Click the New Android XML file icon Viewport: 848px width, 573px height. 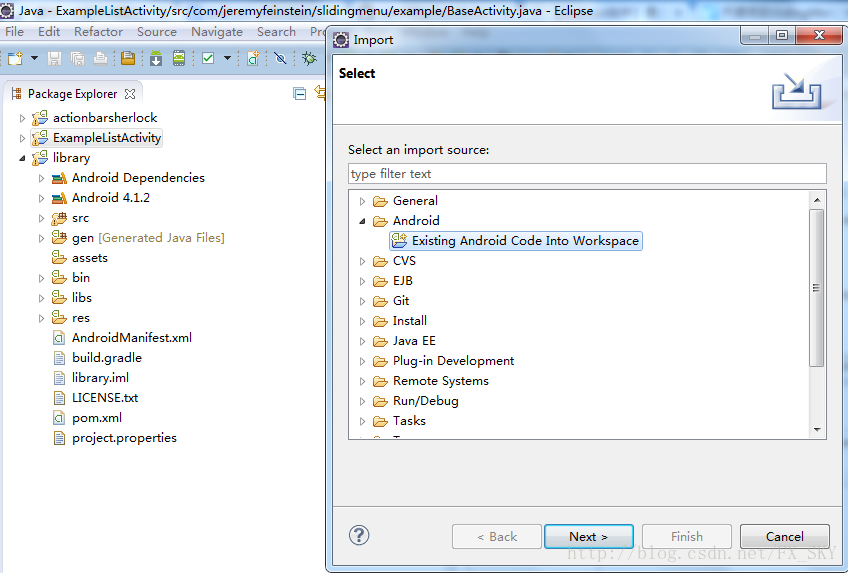coord(253,58)
